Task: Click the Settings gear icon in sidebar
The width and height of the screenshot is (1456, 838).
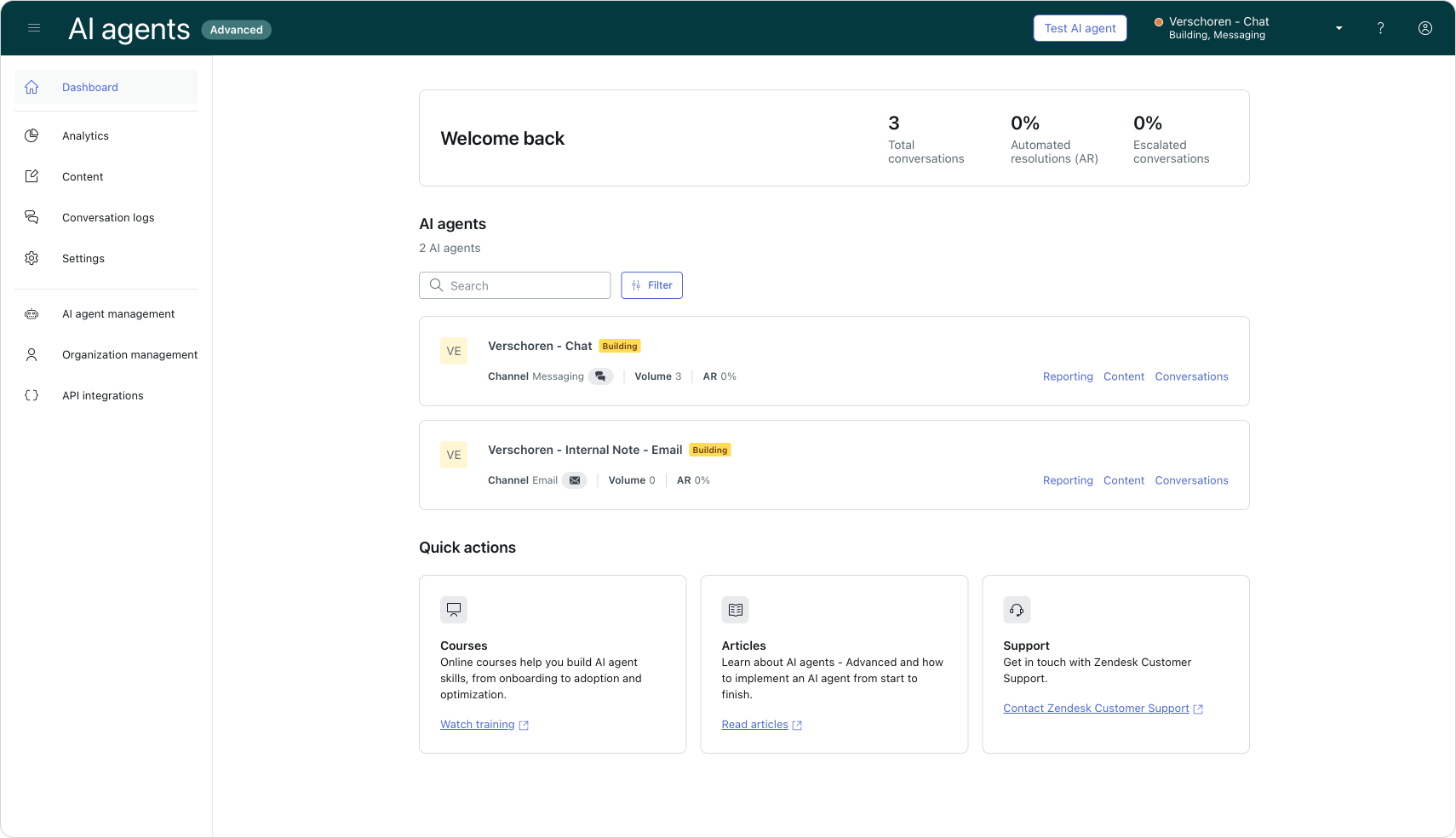Action: pos(32,258)
